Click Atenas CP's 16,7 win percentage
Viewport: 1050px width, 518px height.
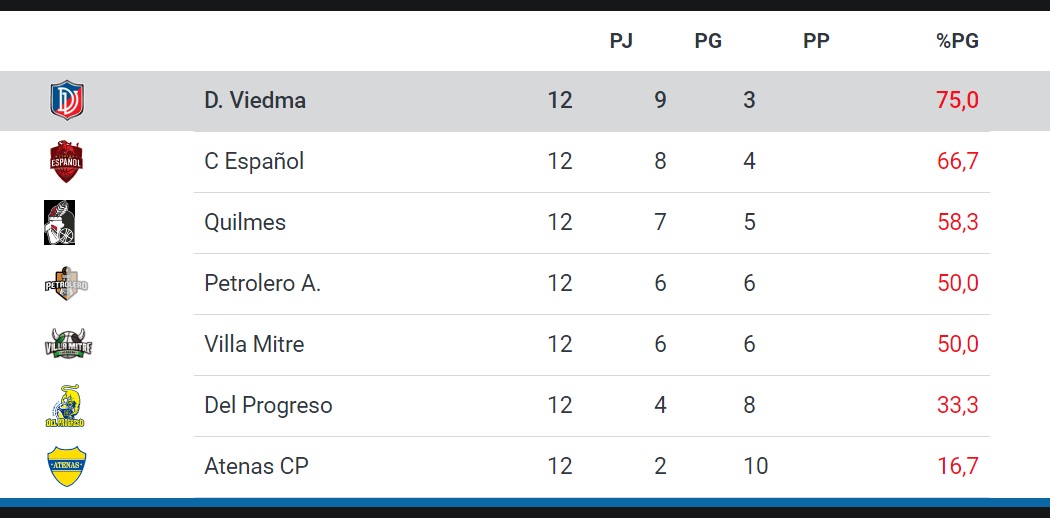coord(957,466)
